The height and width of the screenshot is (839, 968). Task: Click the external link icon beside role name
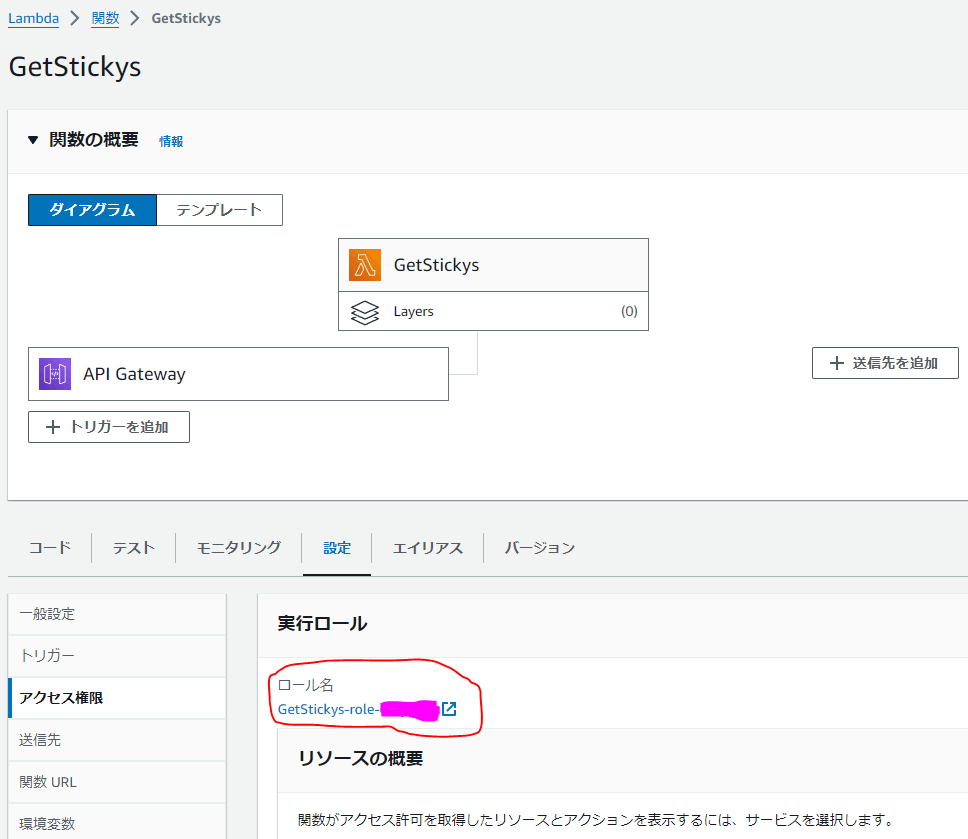(449, 709)
